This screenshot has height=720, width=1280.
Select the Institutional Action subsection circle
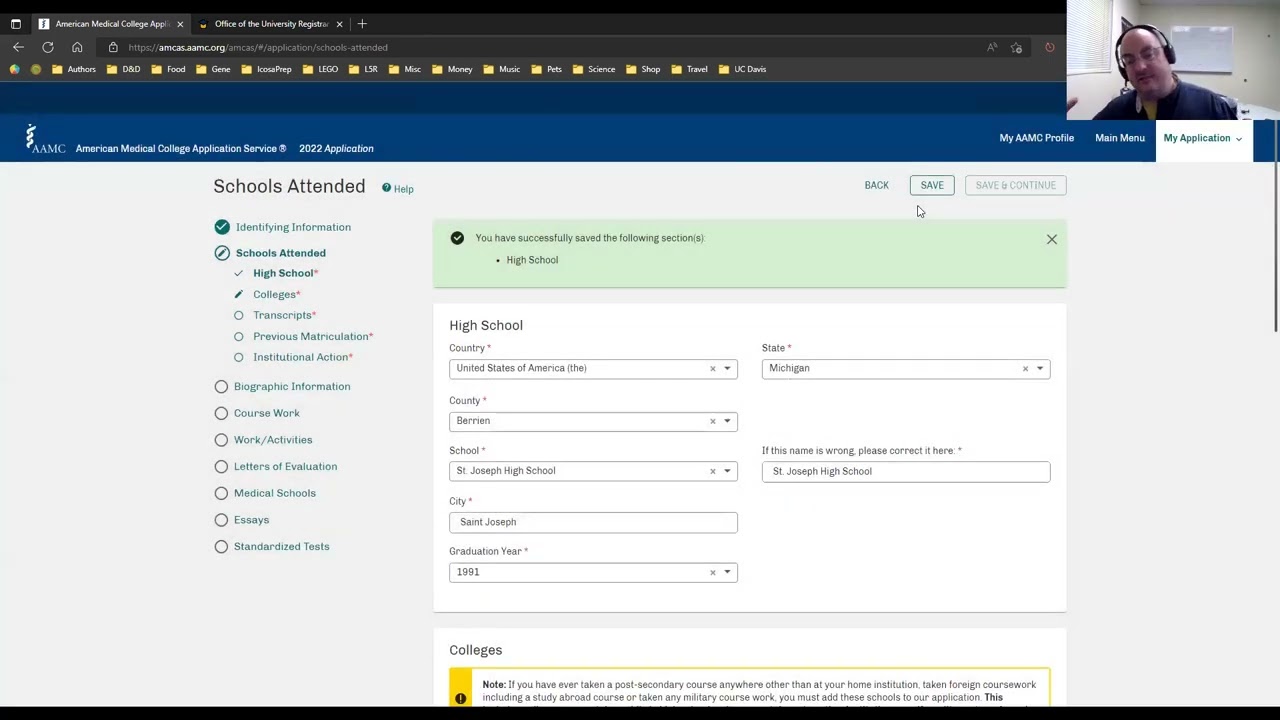pyautogui.click(x=238, y=357)
